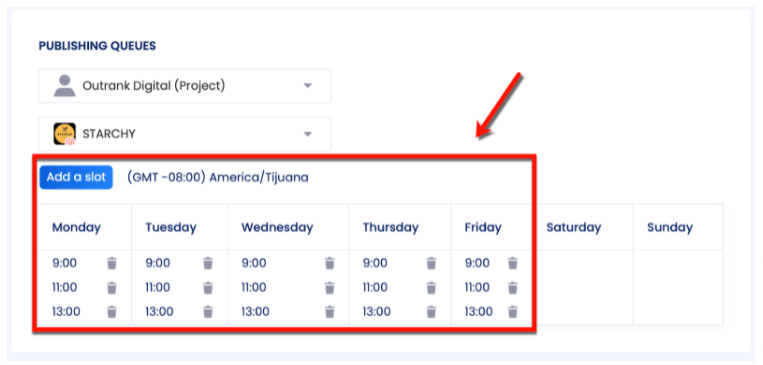Delete Wednesday 11:00 slot trash icon
This screenshot has width=763, height=365.
pyautogui.click(x=330, y=288)
